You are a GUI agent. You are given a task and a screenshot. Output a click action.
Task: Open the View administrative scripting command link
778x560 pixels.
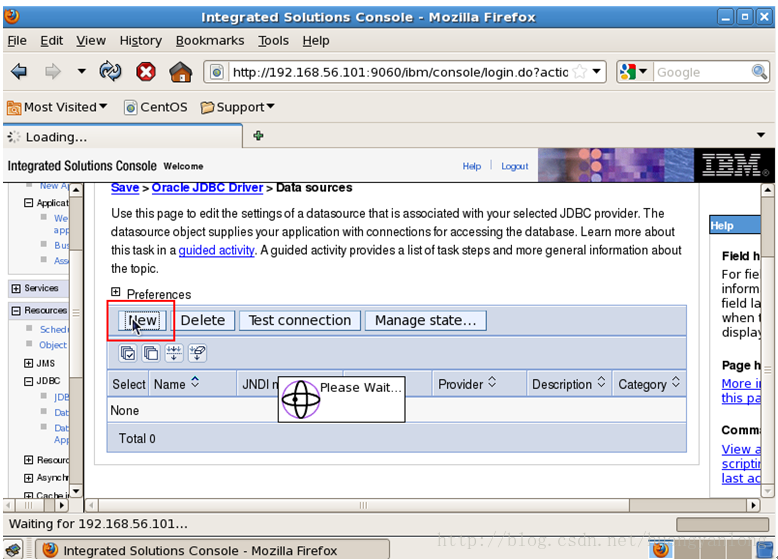pos(741,463)
